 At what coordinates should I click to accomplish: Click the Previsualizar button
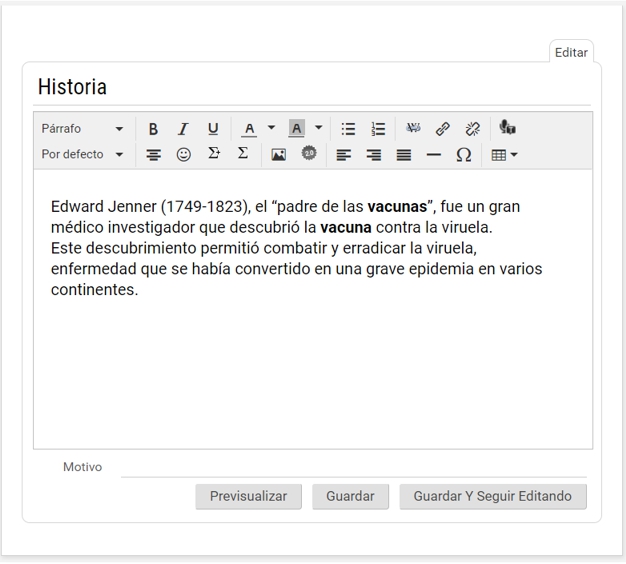248,496
